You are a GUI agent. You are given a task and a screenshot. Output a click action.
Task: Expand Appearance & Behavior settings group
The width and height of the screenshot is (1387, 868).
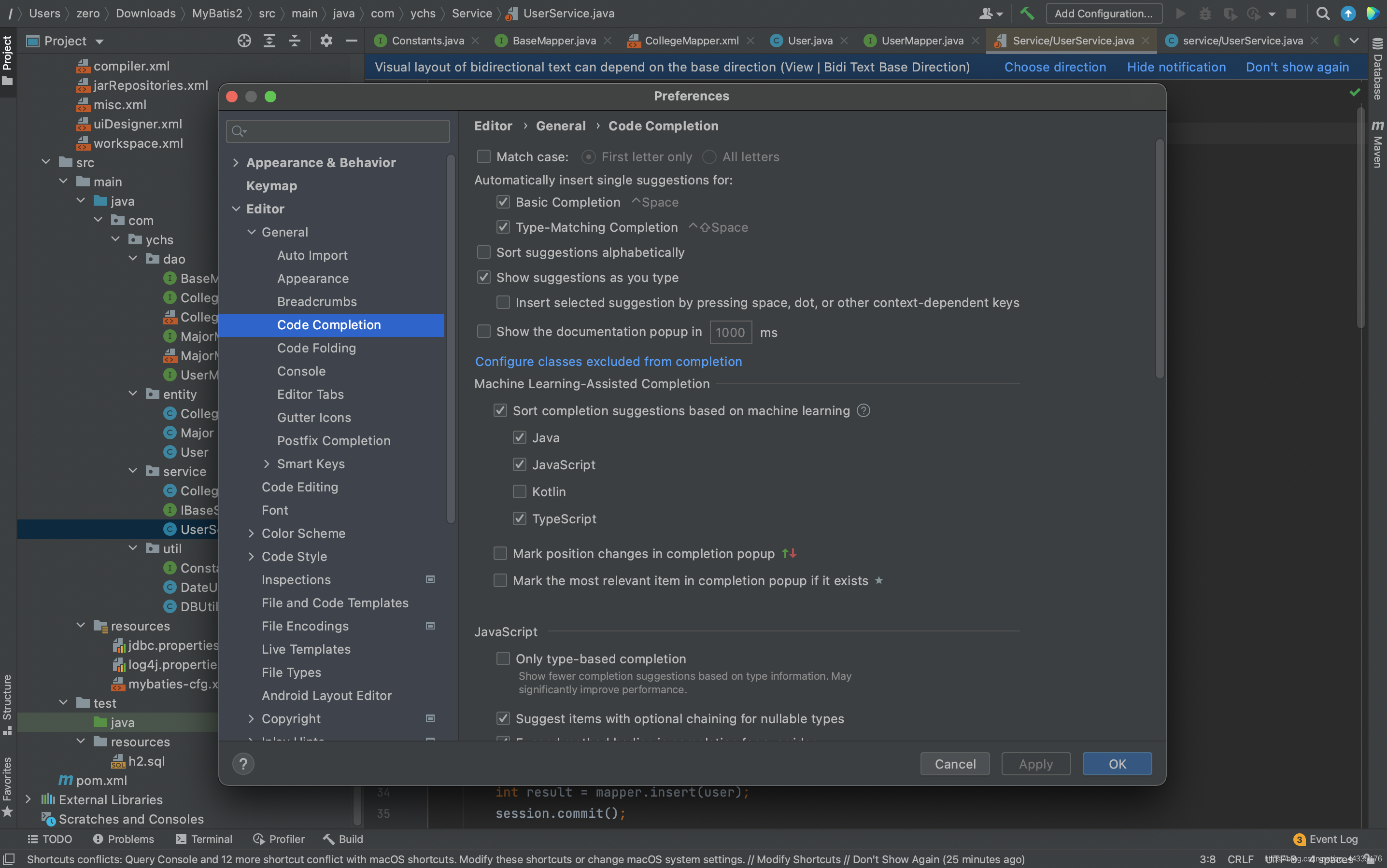[x=236, y=163]
